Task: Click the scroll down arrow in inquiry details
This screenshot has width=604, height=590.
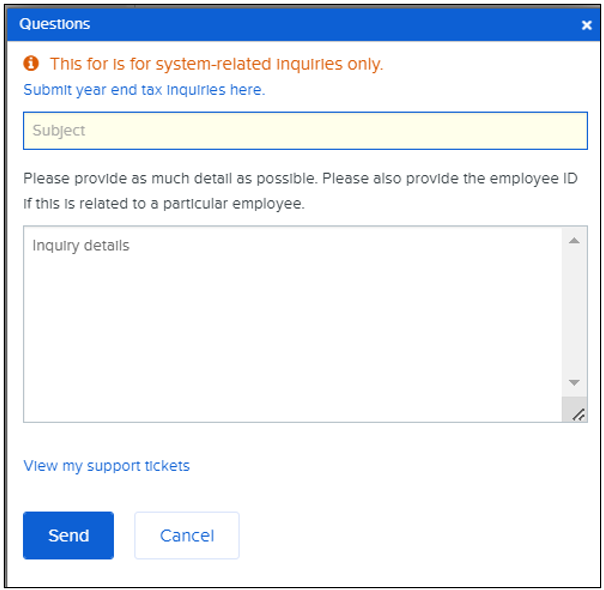Action: [574, 383]
